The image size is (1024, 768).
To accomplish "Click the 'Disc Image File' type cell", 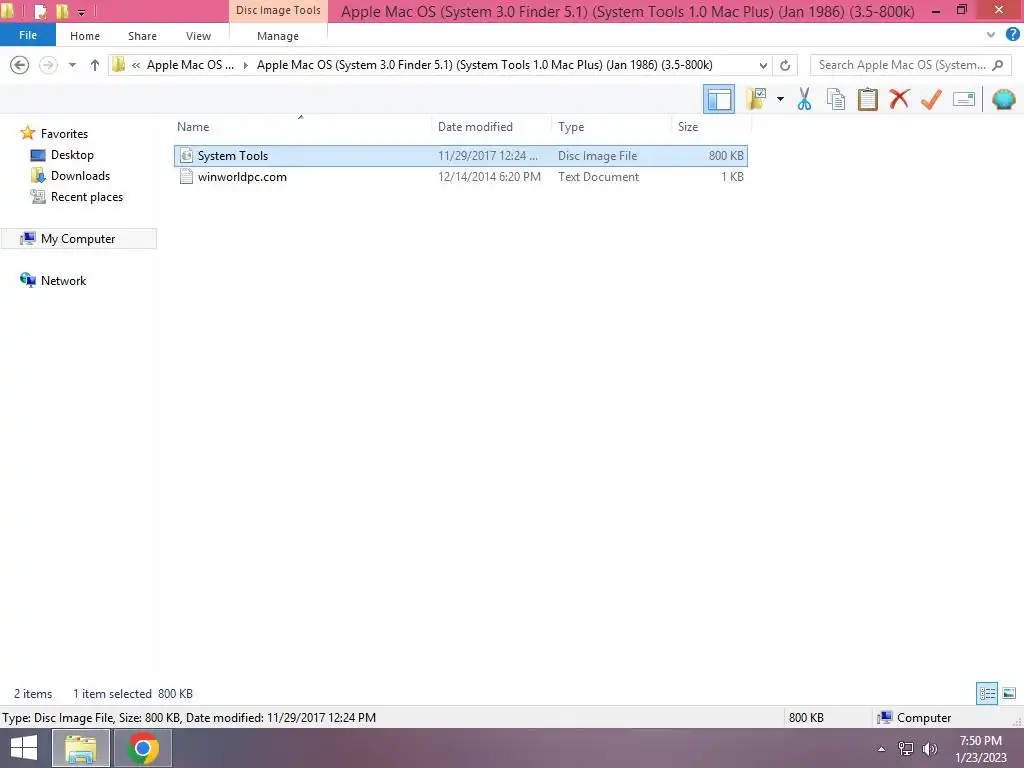I will click(x=597, y=155).
